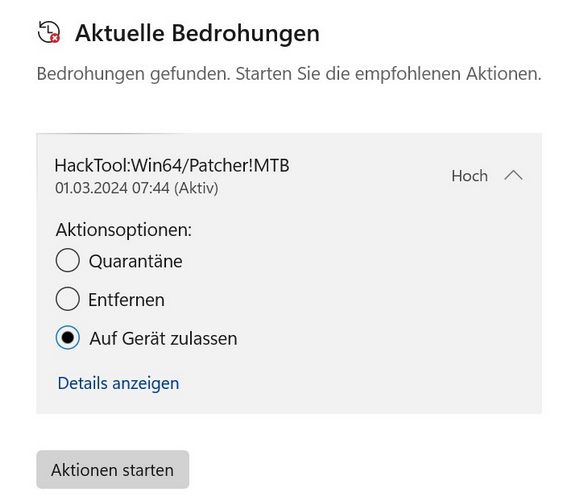Image resolution: width=580 pixels, height=501 pixels.
Task: Click the Aktionsoptionen label
Action: pos(124,230)
